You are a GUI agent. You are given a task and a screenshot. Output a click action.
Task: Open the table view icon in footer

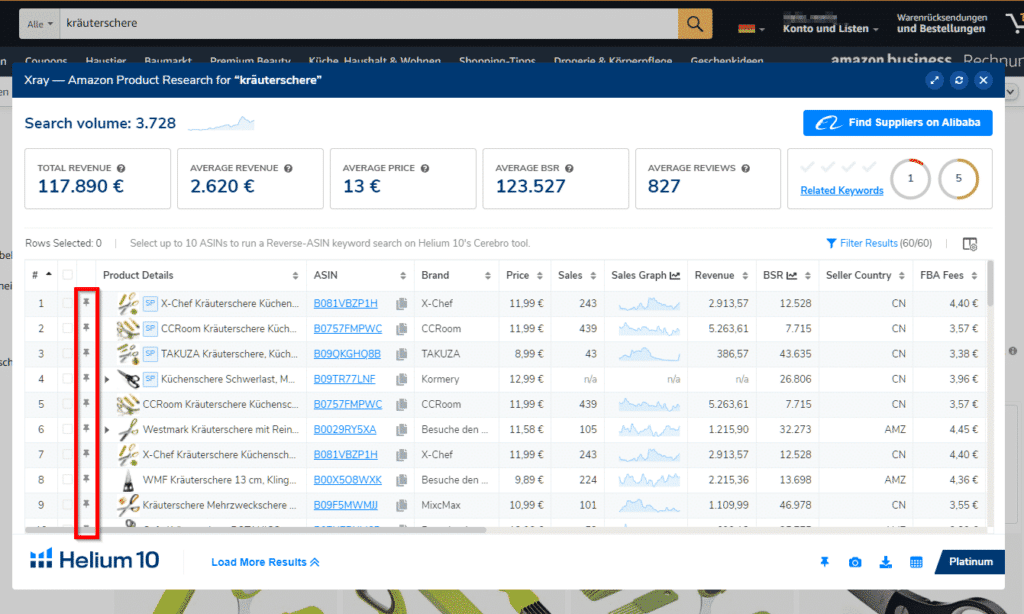[x=916, y=562]
